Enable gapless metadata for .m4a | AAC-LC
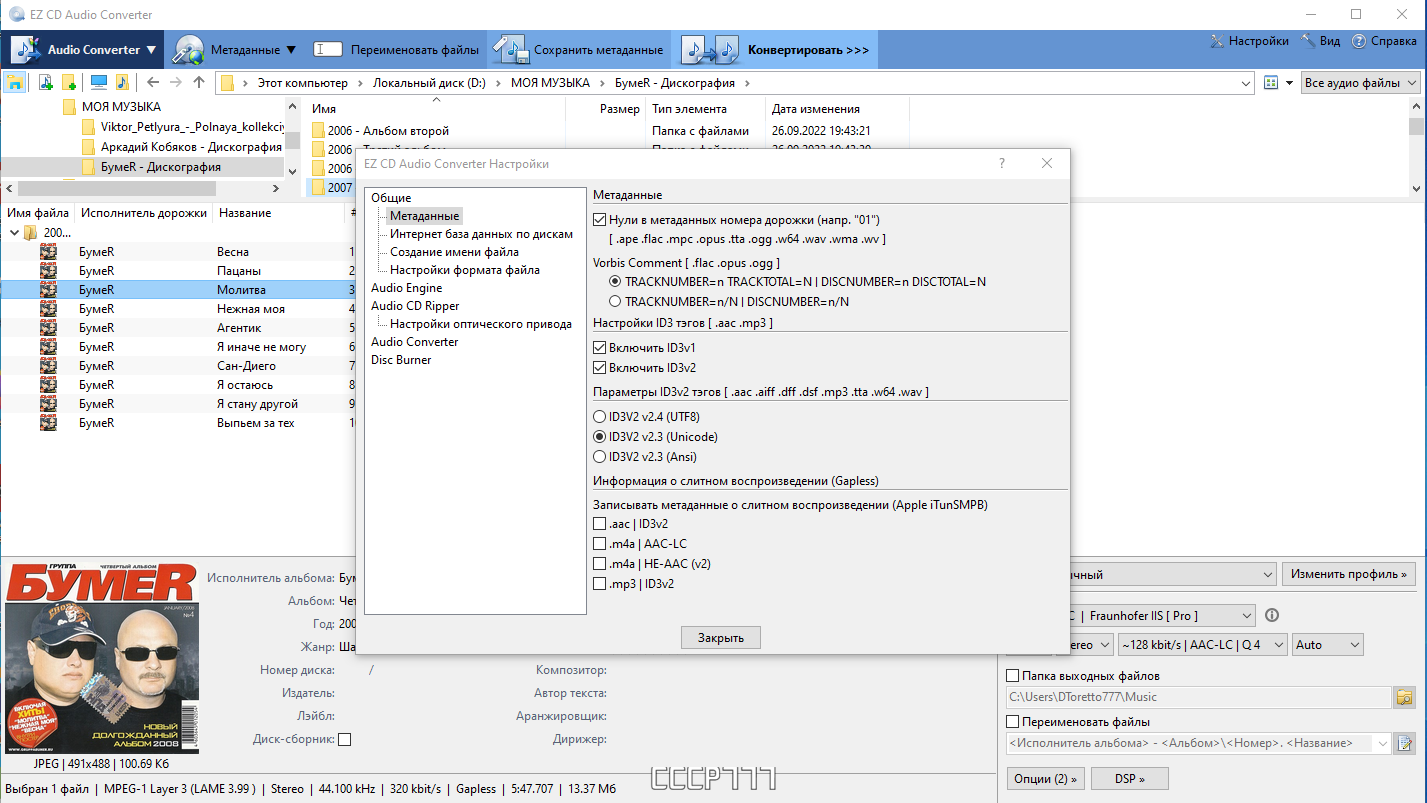This screenshot has height=803, width=1427. pyautogui.click(x=600, y=544)
